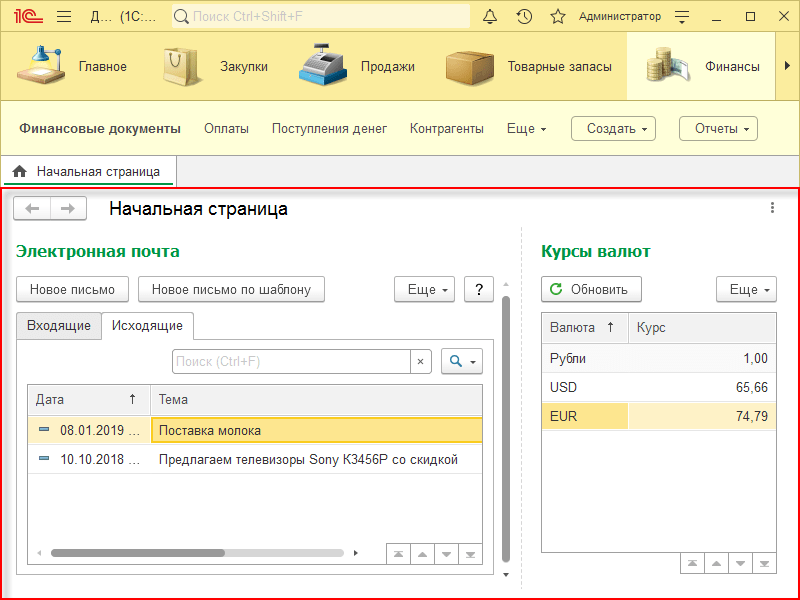Click the question mark help button

[x=479, y=289]
